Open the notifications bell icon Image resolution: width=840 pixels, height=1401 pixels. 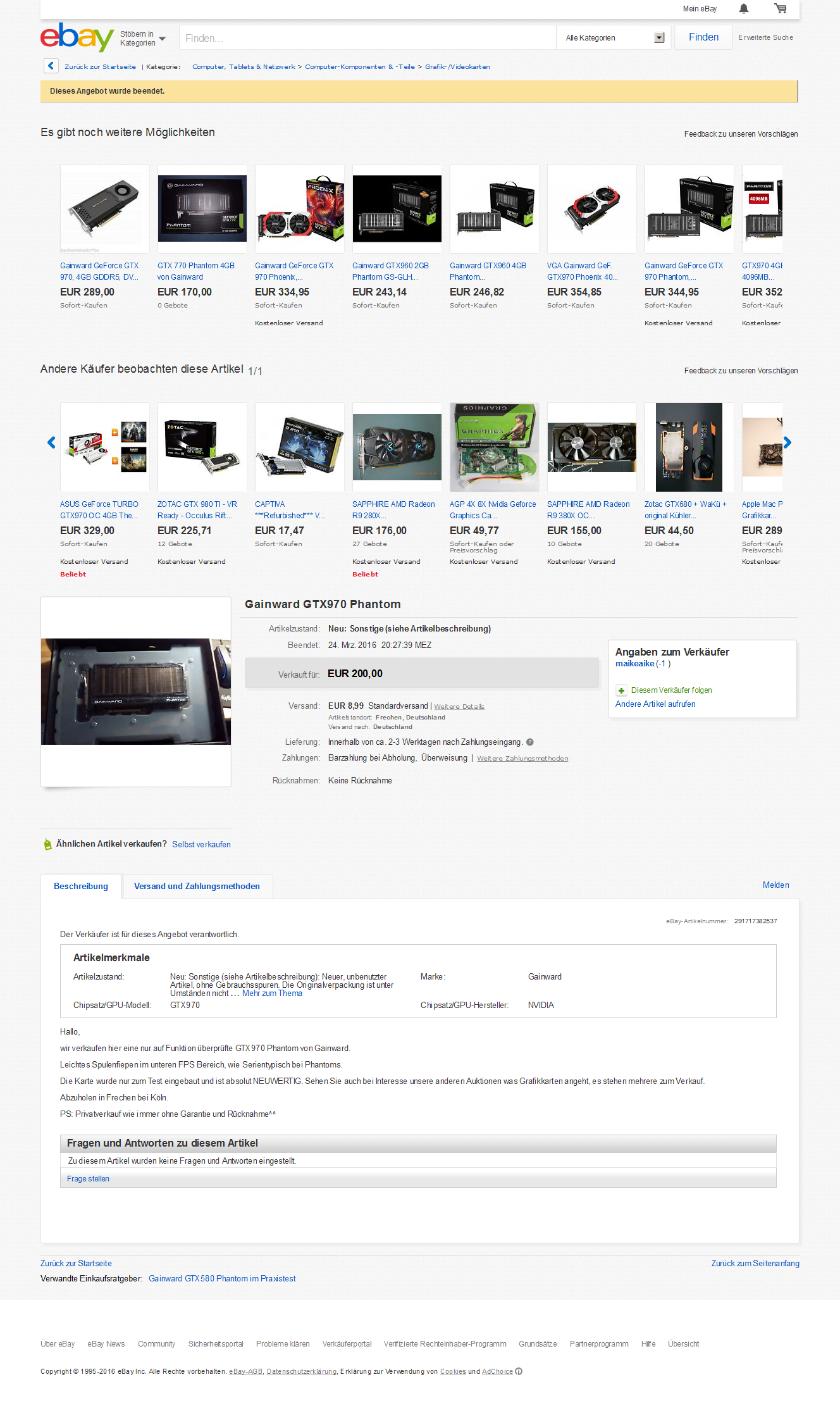click(x=744, y=9)
